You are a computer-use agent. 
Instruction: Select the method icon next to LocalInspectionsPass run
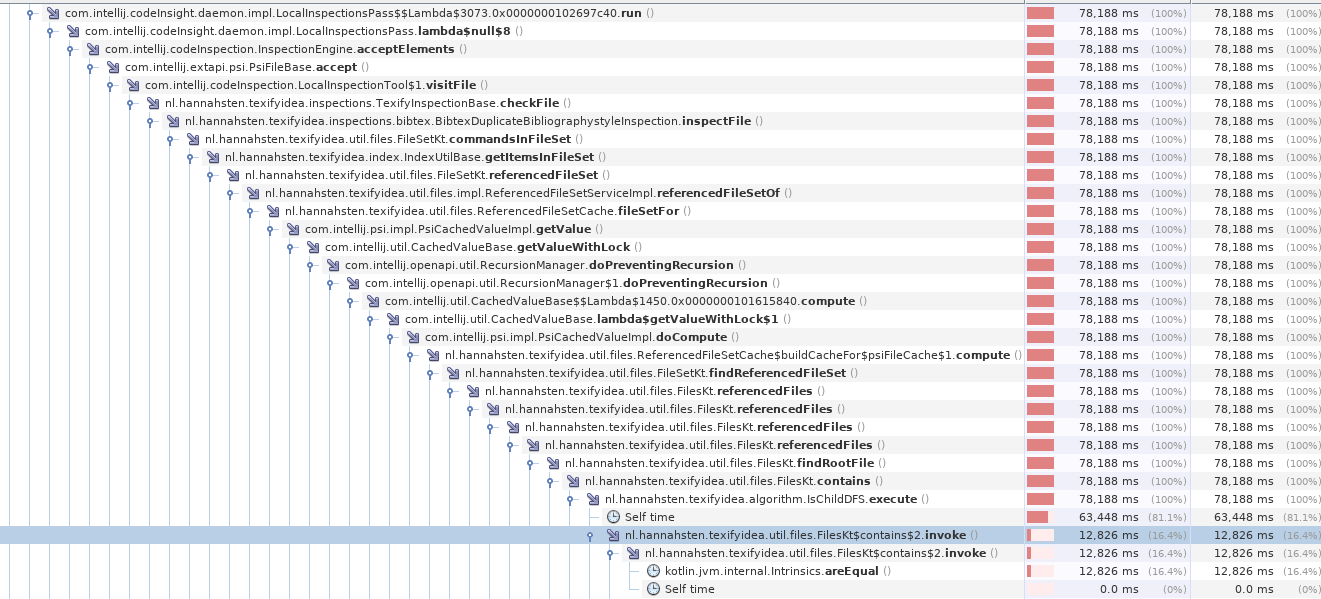(x=52, y=13)
